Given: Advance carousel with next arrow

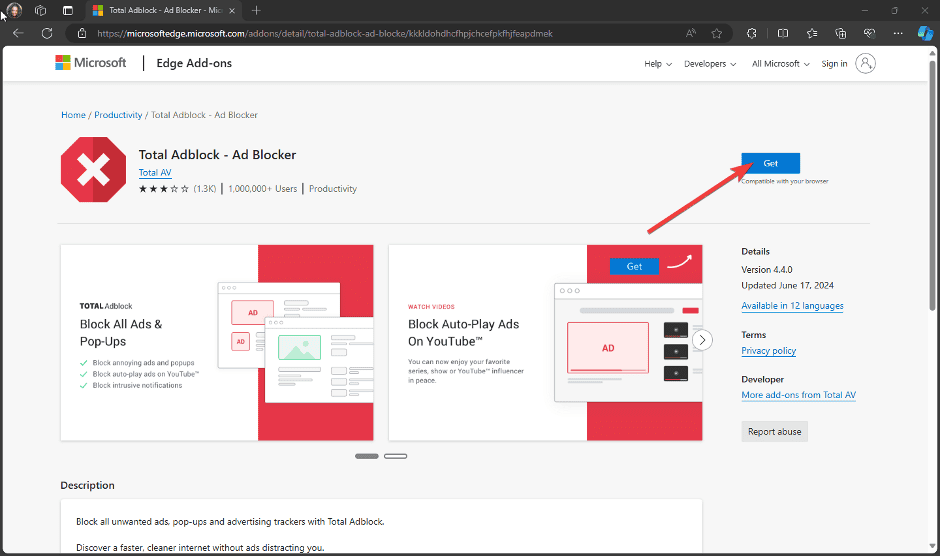Looking at the screenshot, I should click(702, 340).
